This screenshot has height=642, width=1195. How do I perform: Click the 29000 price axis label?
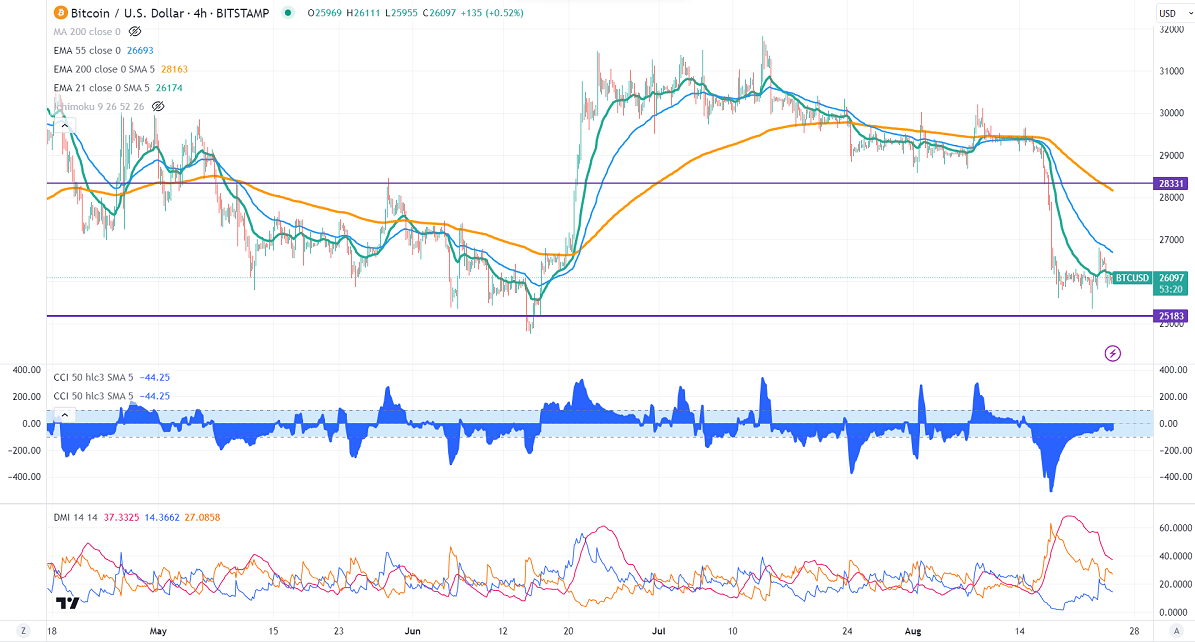(1171, 156)
